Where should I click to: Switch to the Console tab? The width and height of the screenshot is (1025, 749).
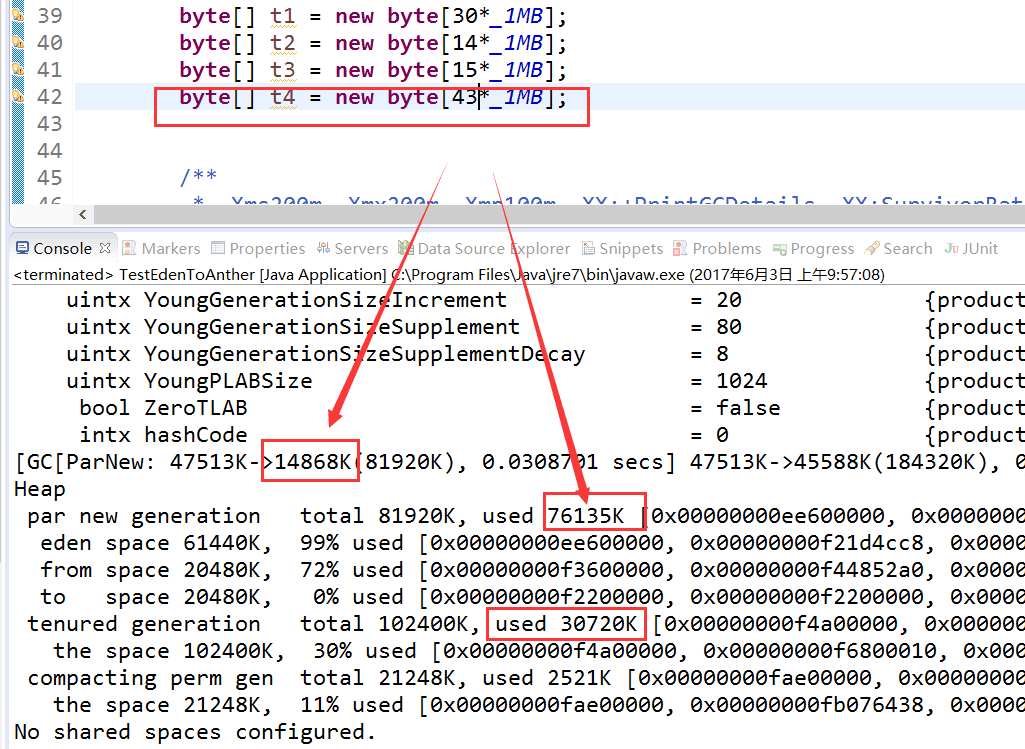coord(63,248)
